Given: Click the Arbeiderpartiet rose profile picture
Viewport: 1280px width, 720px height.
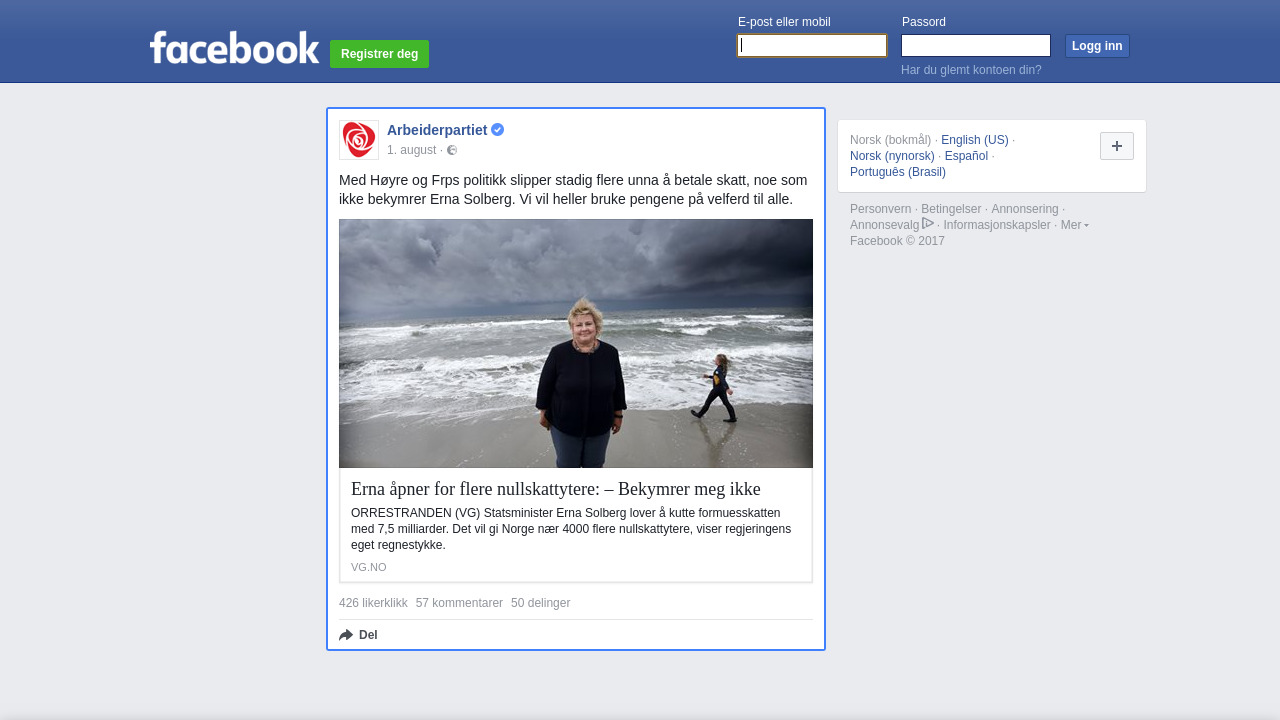Looking at the screenshot, I should 359,140.
